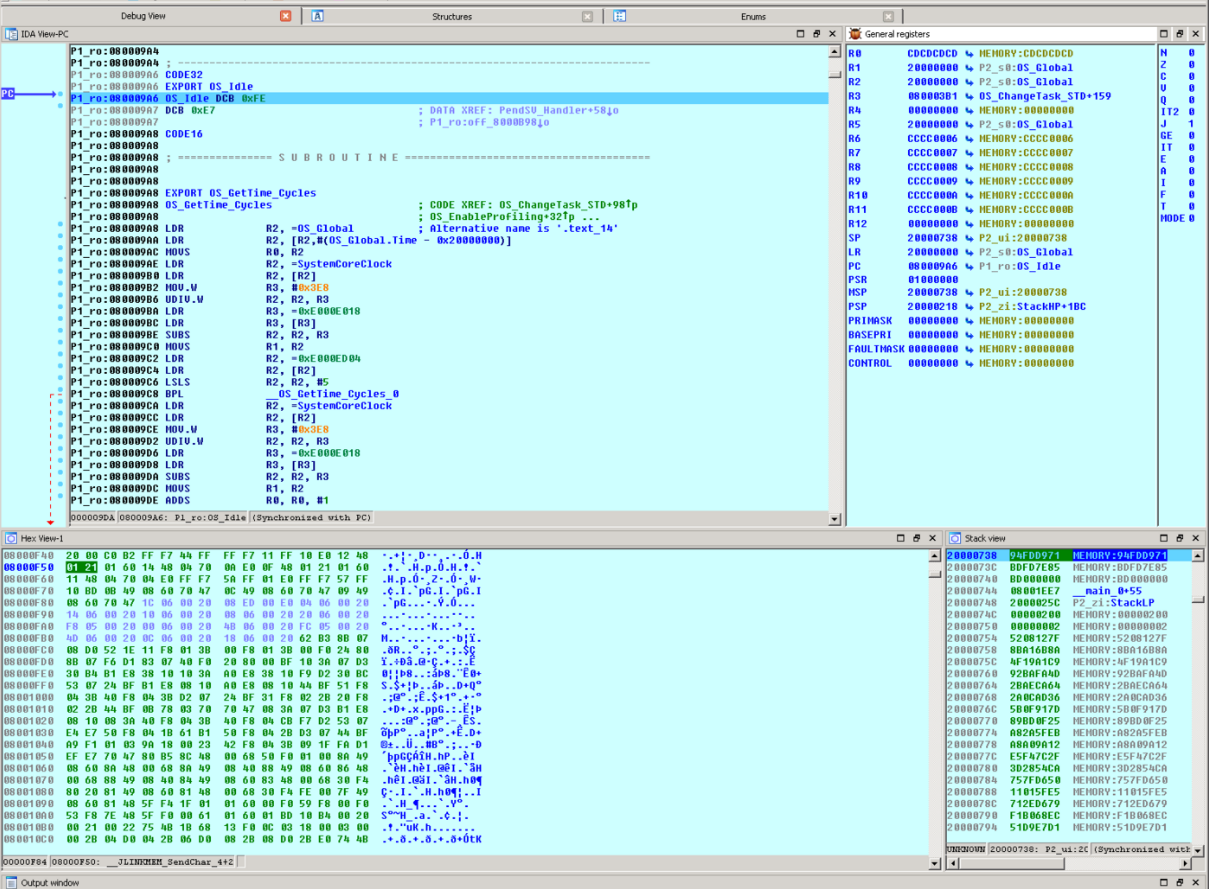Viewport: 1209px width, 889px height.
Task: Maximize the Hex View-1 panel
Action: [x=900, y=538]
